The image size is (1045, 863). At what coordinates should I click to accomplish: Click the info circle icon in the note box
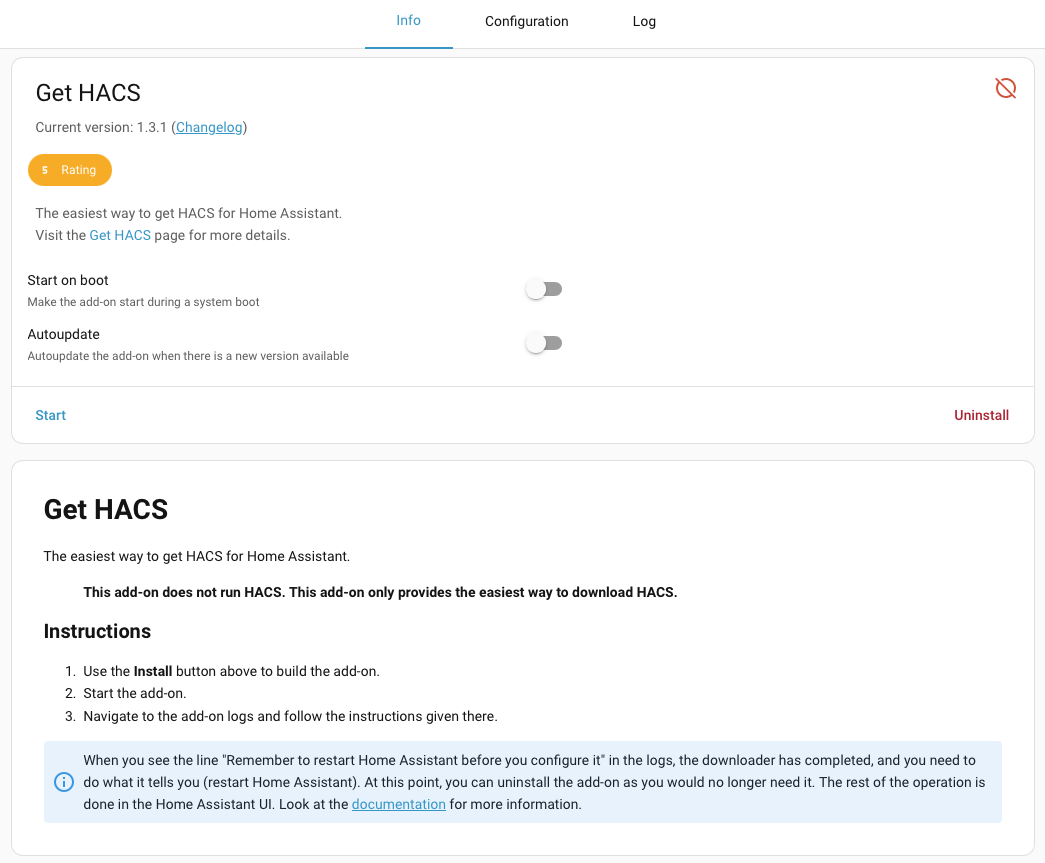pyautogui.click(x=64, y=782)
